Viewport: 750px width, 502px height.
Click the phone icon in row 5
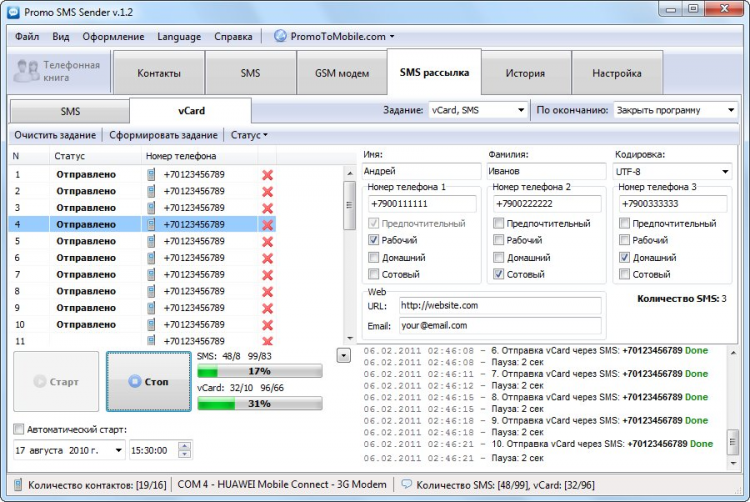click(x=151, y=241)
